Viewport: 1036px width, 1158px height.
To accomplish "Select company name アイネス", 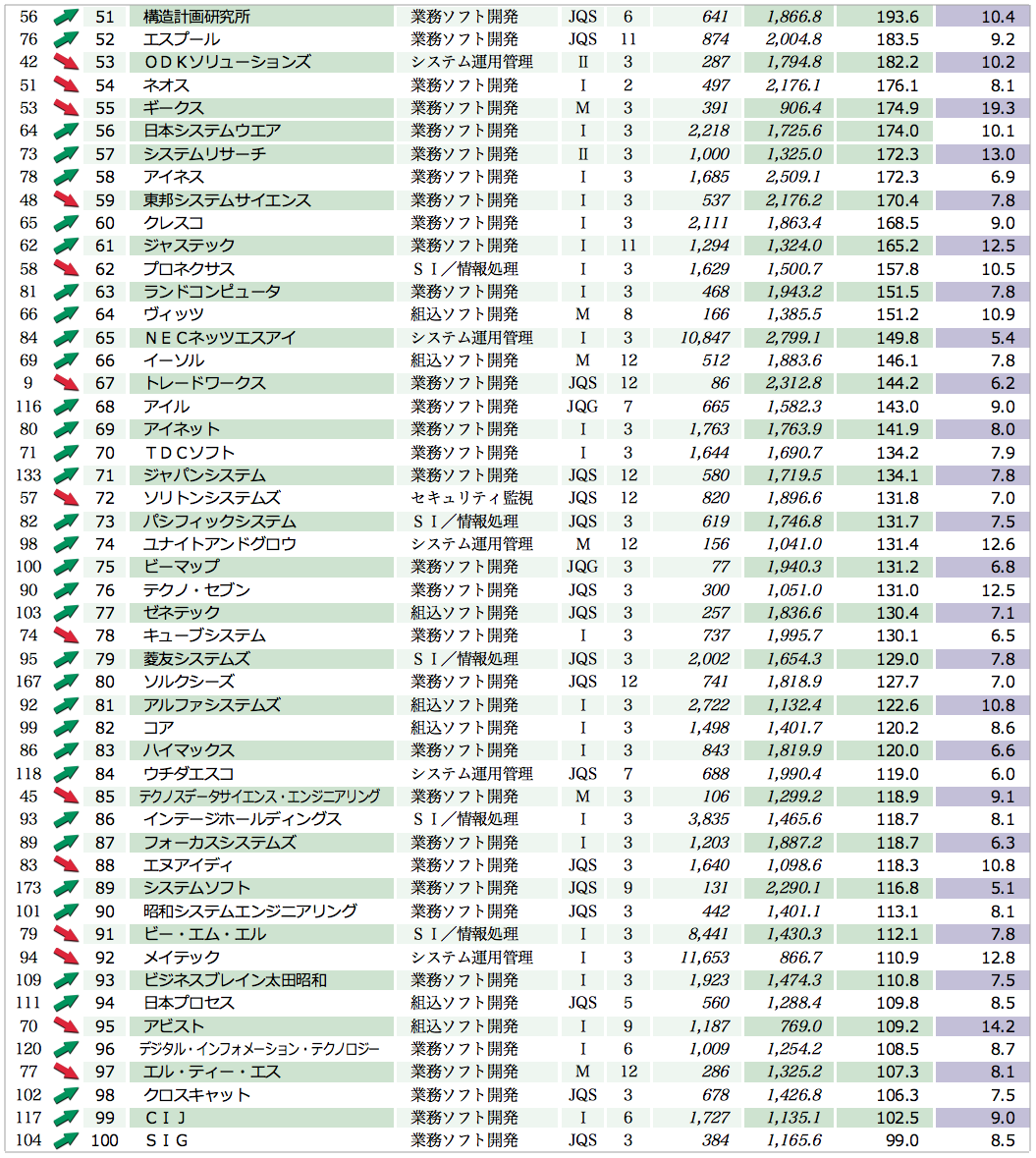I will [x=174, y=177].
